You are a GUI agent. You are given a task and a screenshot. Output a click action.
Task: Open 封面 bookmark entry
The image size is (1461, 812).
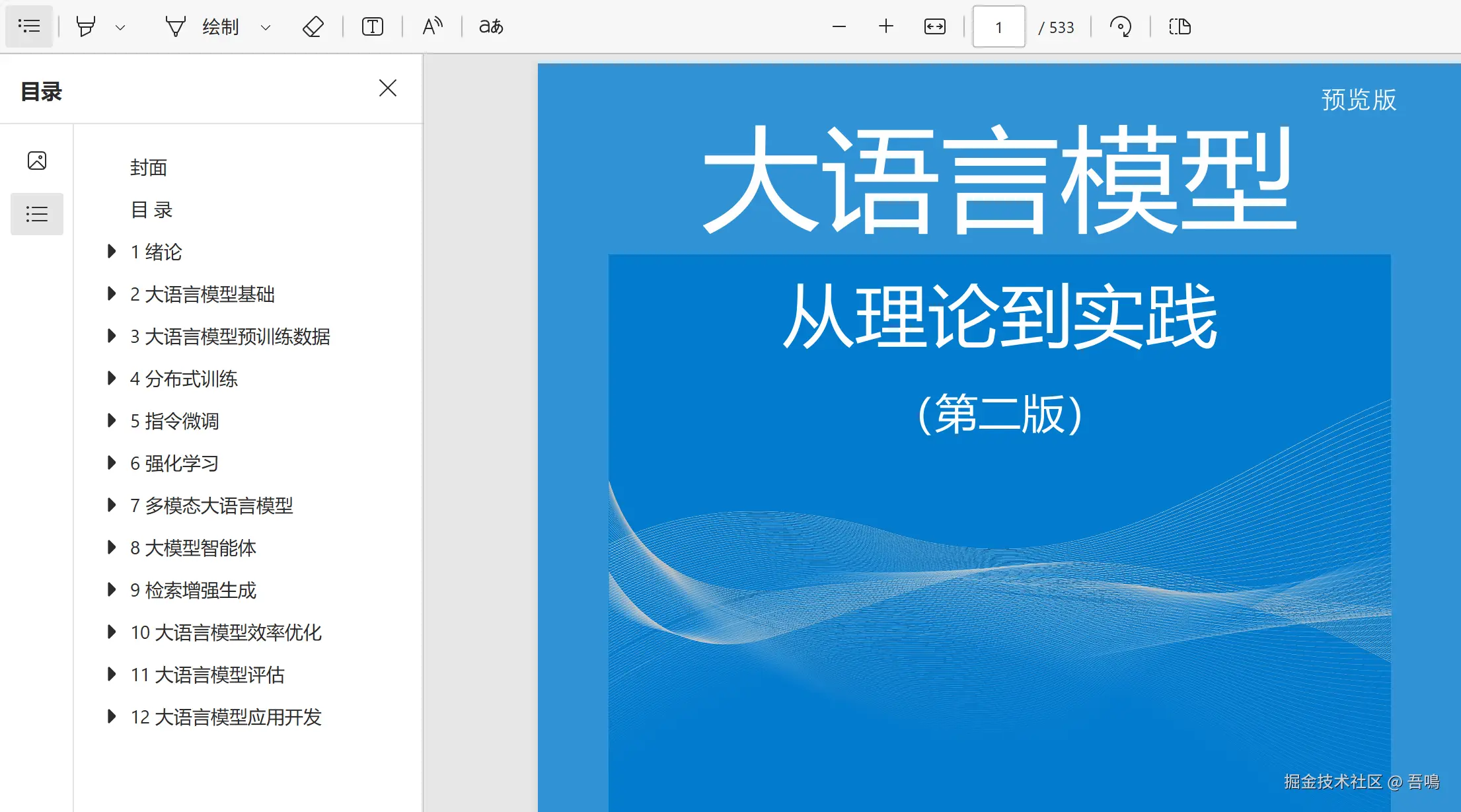click(149, 168)
